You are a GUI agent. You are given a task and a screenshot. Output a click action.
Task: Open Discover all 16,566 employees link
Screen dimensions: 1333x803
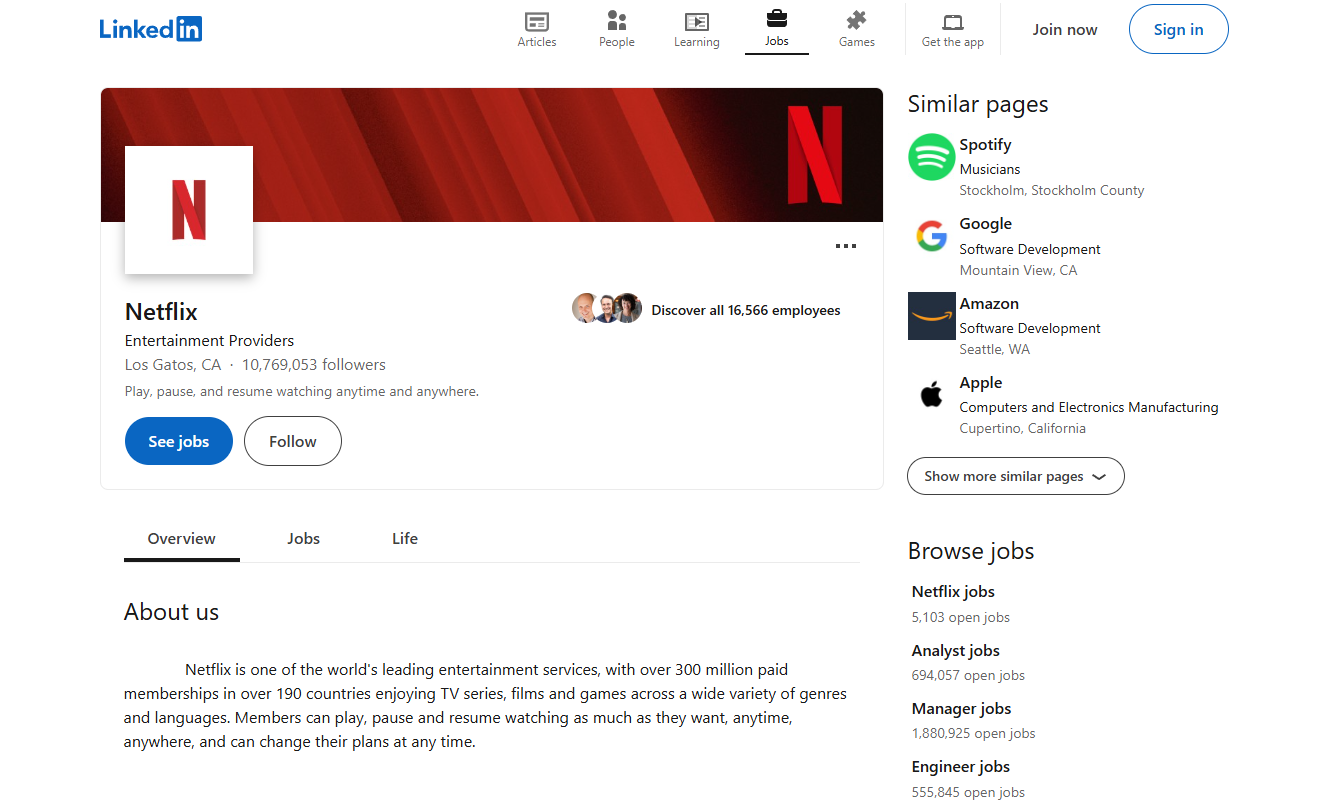745,310
